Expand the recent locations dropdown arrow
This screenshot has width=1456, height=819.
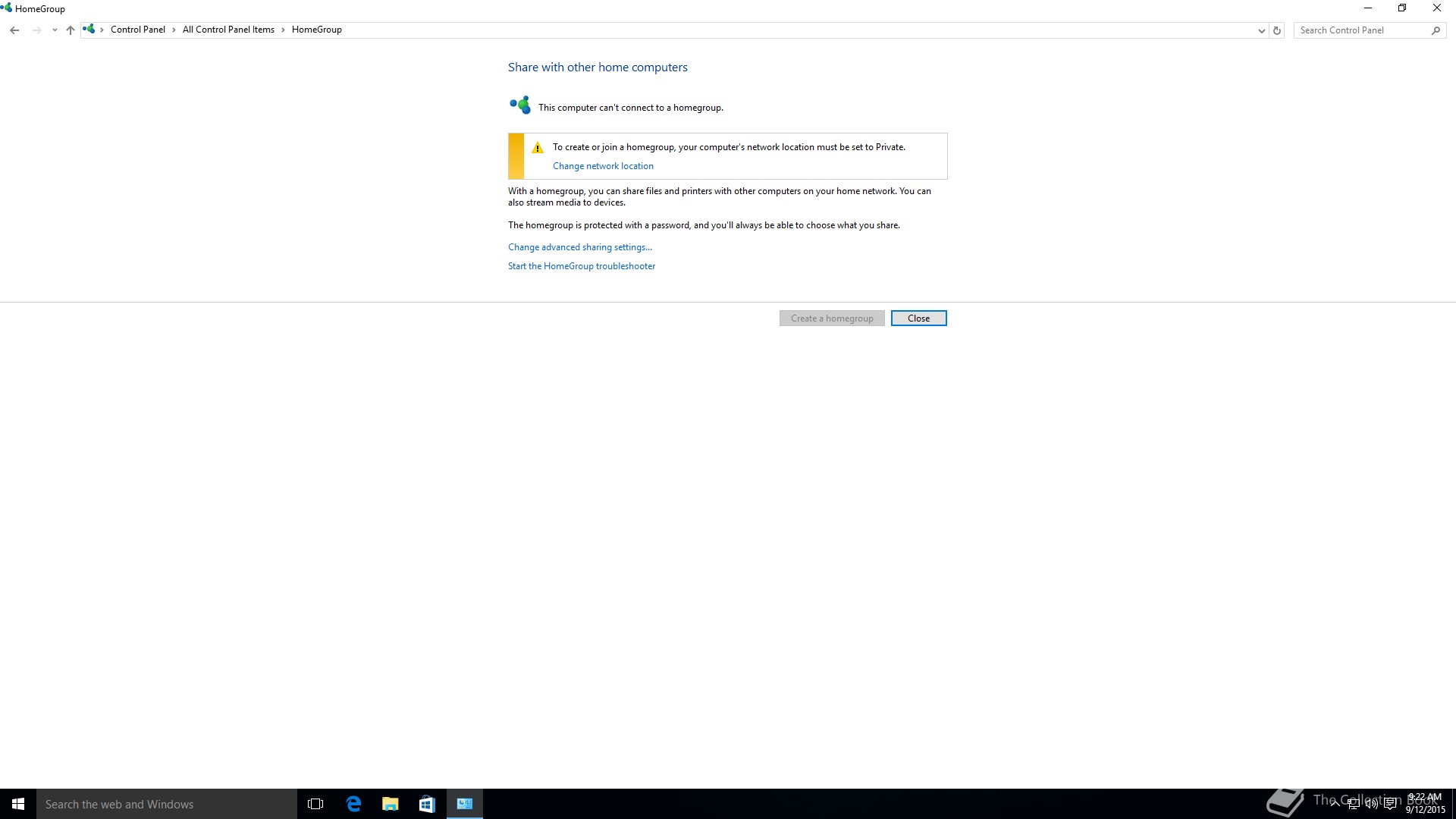(x=55, y=30)
